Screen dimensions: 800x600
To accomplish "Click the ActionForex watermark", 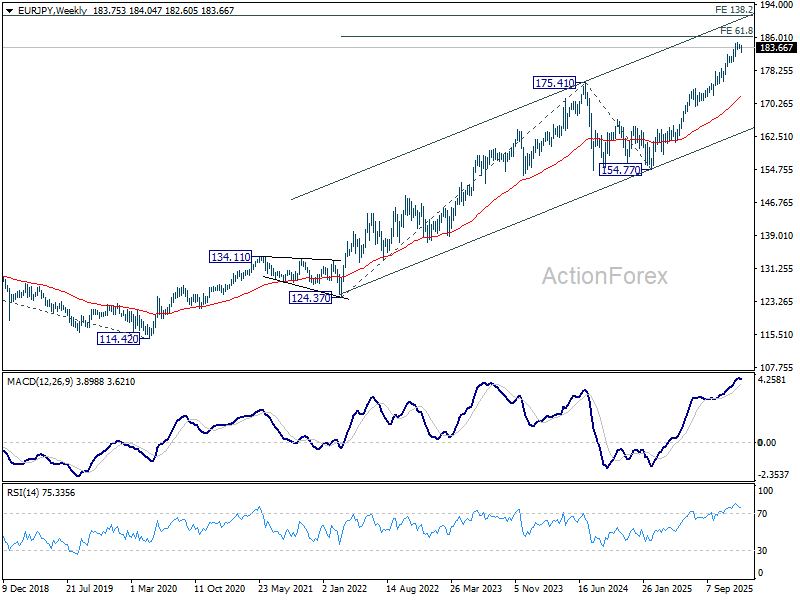I will click(605, 276).
